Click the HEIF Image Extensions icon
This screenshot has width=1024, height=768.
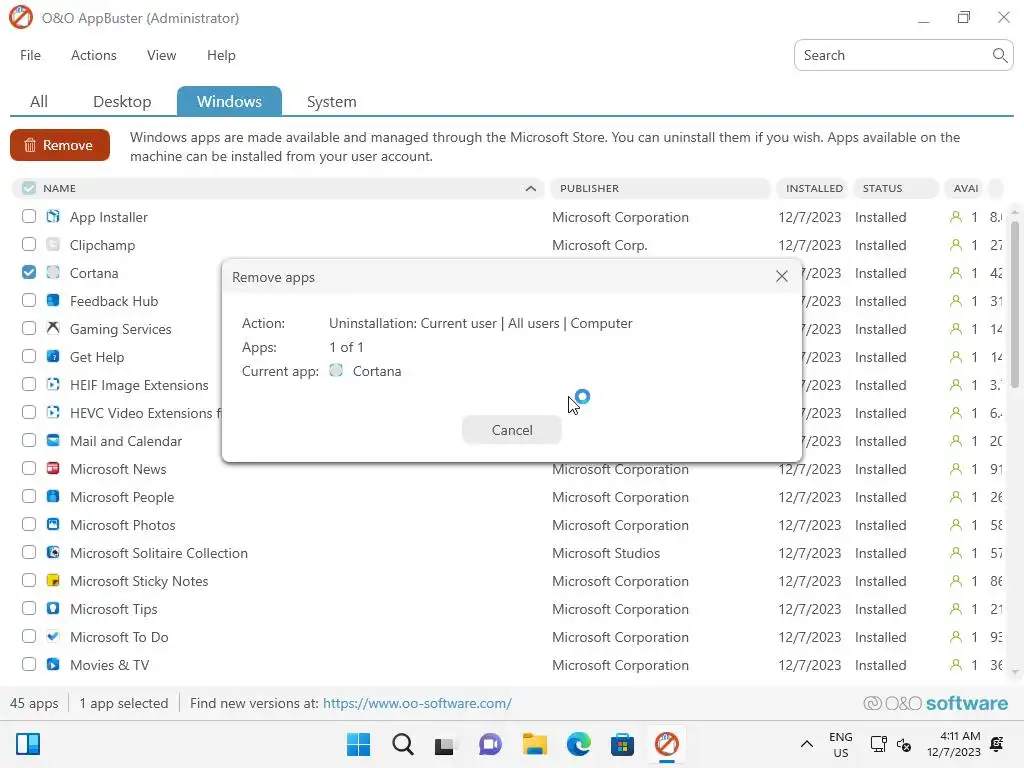pos(53,385)
